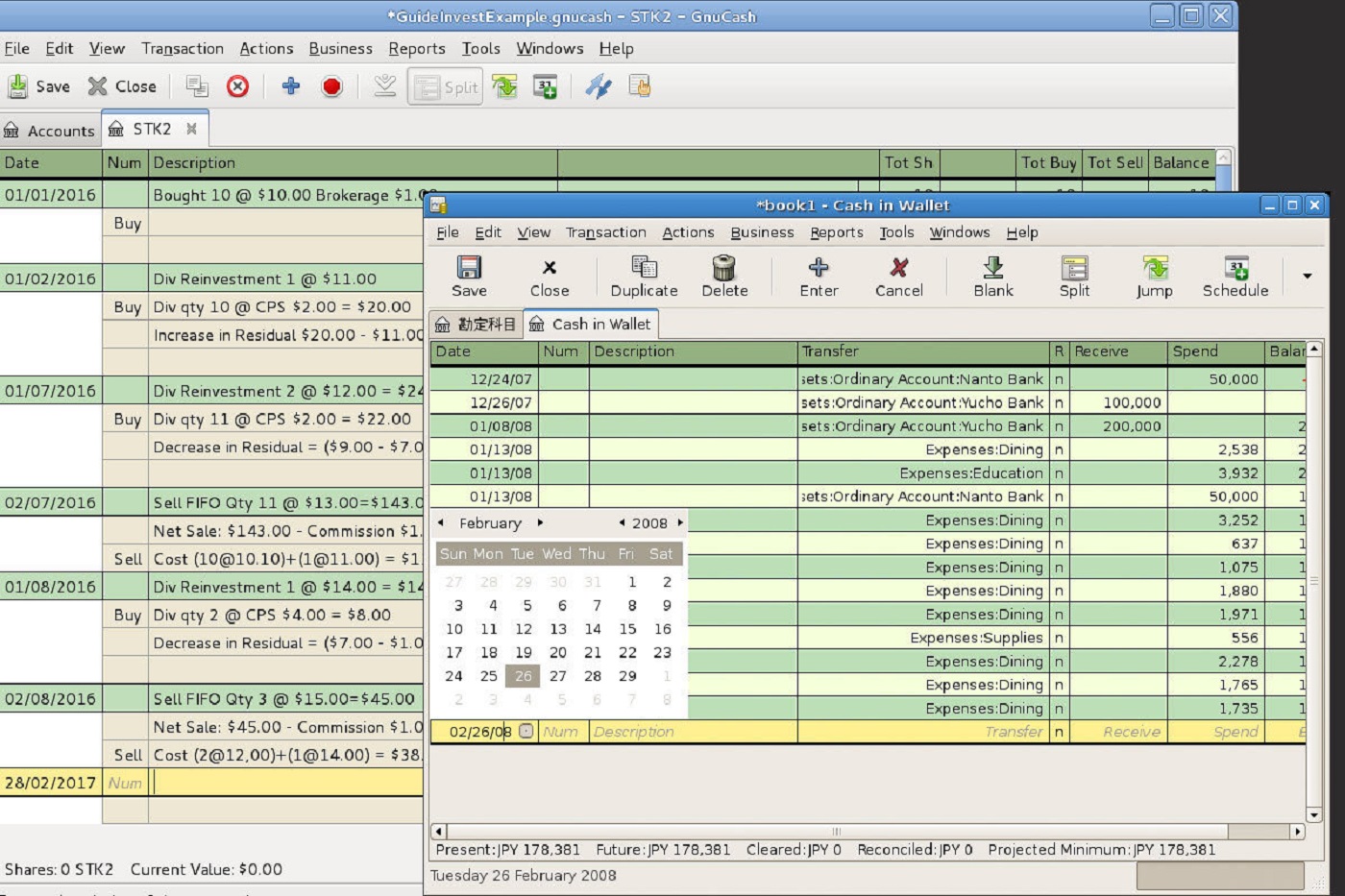Click the Close button in the STK2 window

(122, 86)
